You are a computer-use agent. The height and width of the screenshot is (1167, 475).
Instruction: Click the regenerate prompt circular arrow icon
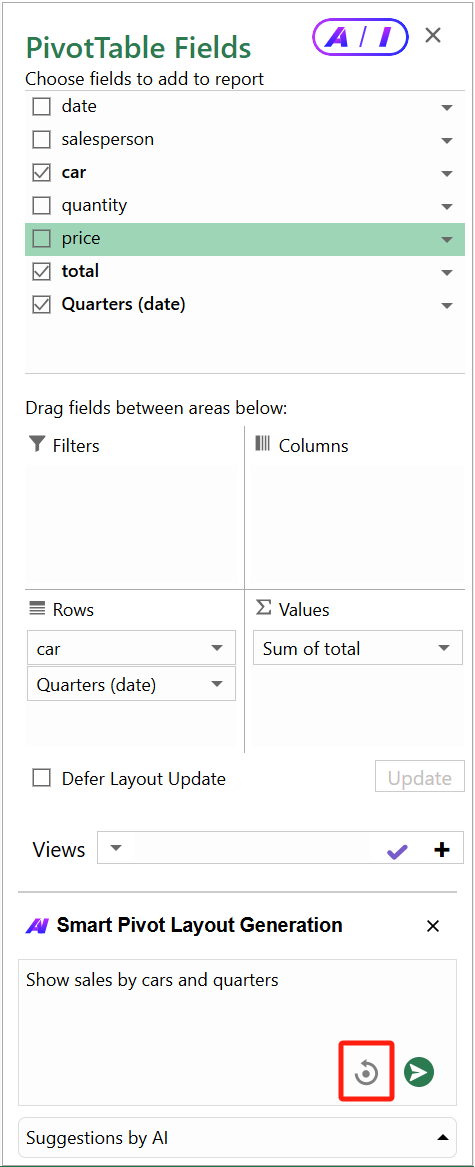[x=366, y=1072]
